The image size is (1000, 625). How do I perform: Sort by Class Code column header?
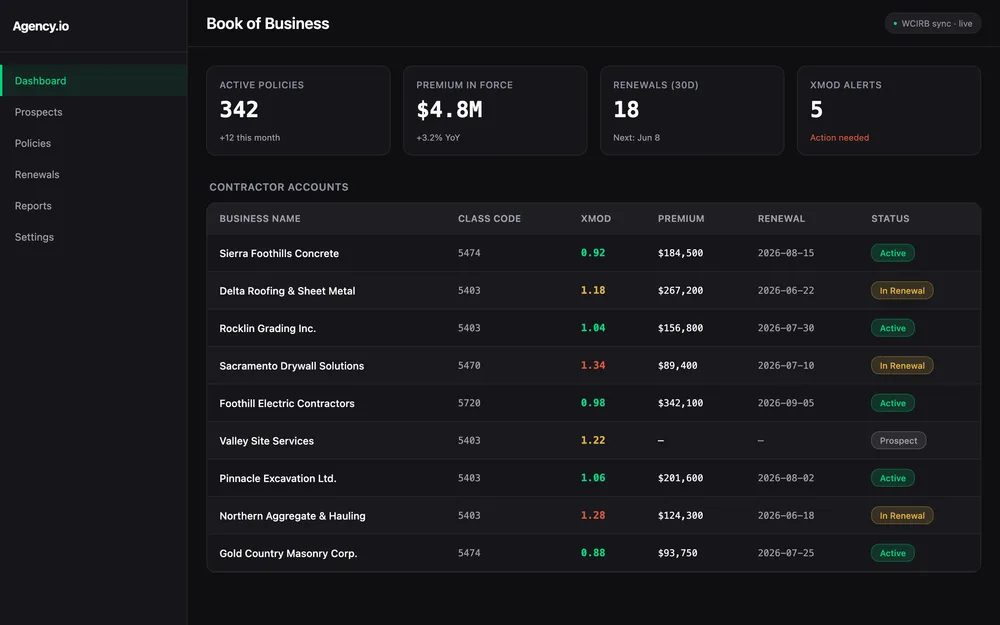(489, 219)
